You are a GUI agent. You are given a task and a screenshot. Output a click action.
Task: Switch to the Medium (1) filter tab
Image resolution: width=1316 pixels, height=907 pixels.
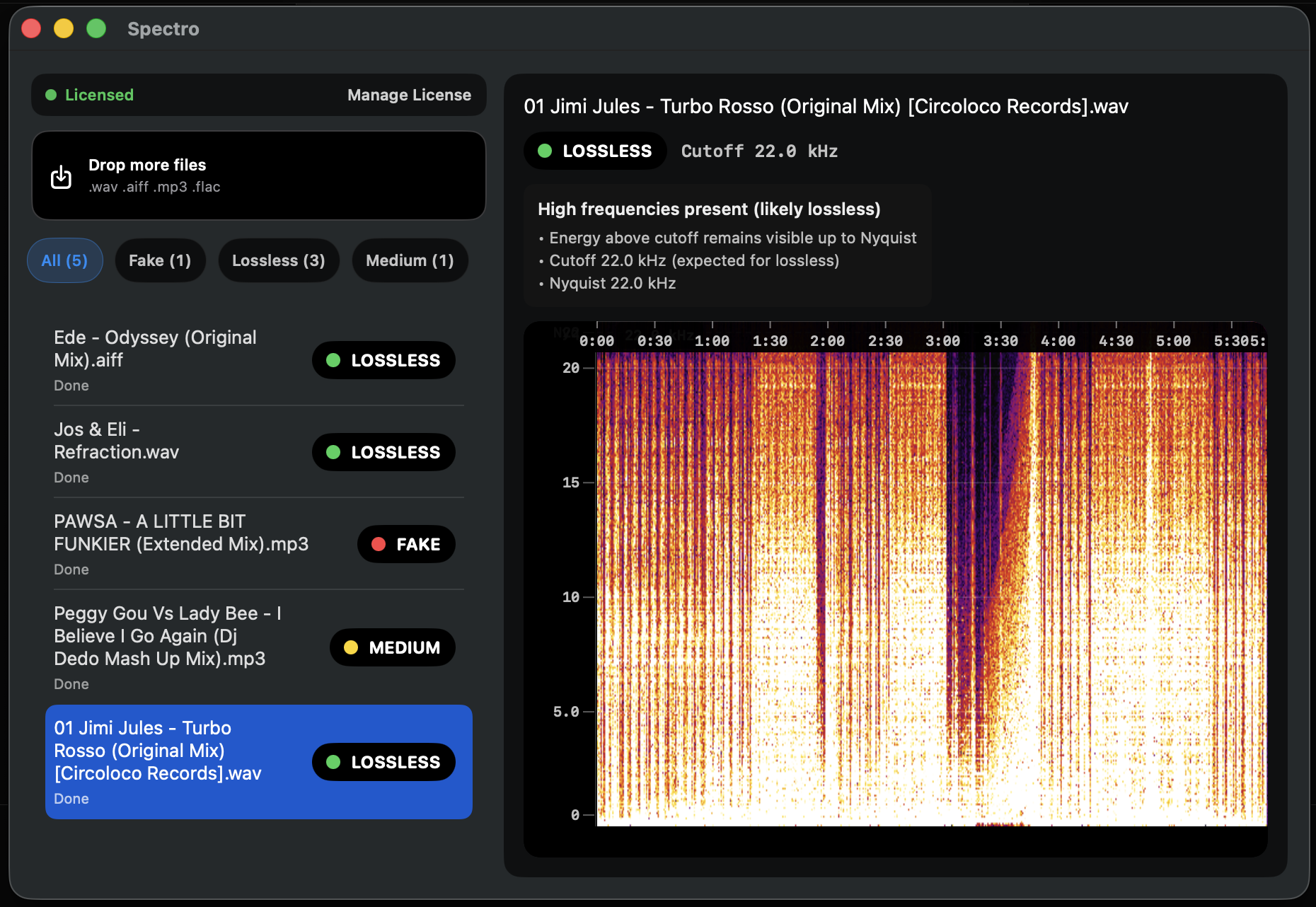(x=410, y=260)
